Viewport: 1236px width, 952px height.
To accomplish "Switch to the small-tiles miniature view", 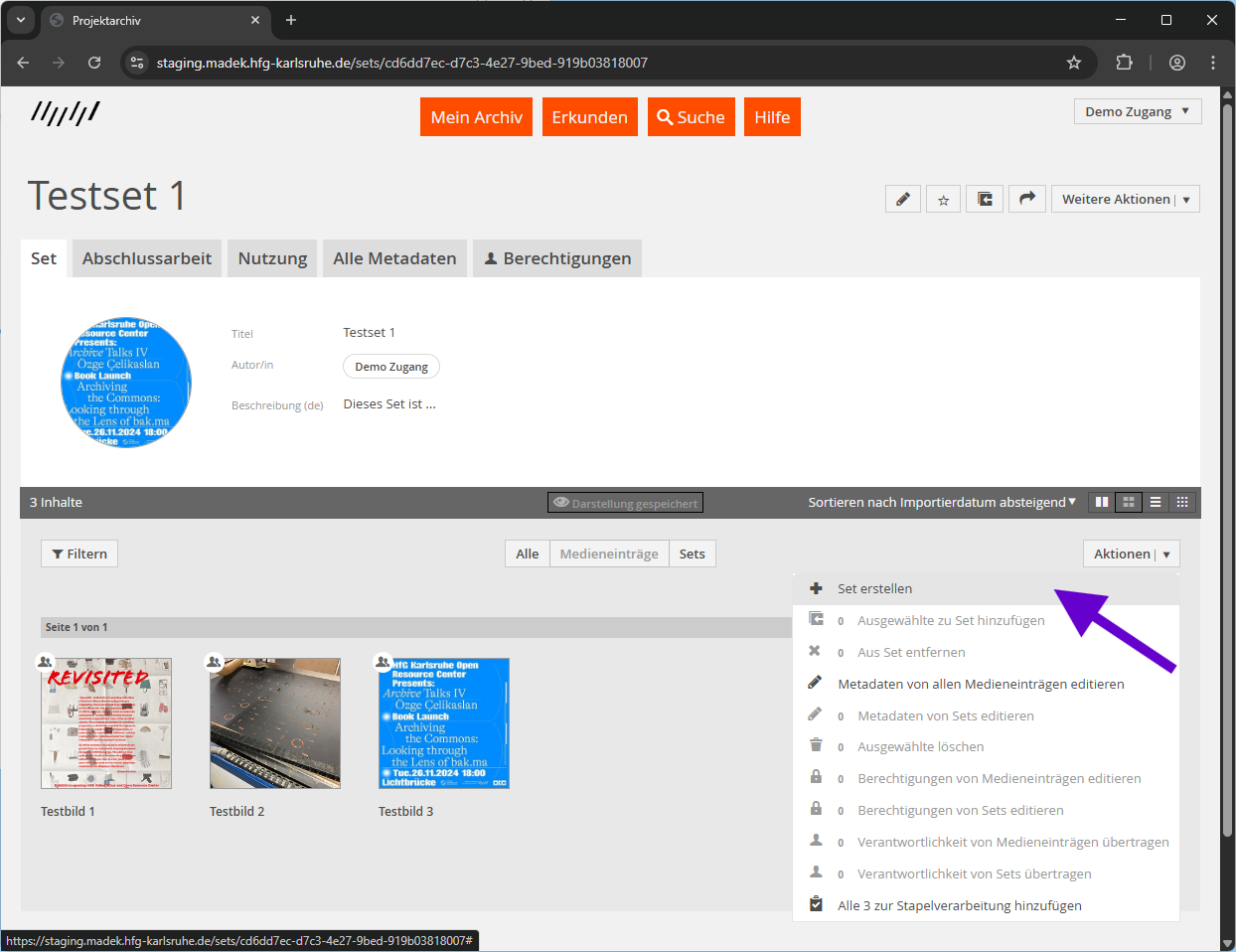I will click(x=1182, y=503).
